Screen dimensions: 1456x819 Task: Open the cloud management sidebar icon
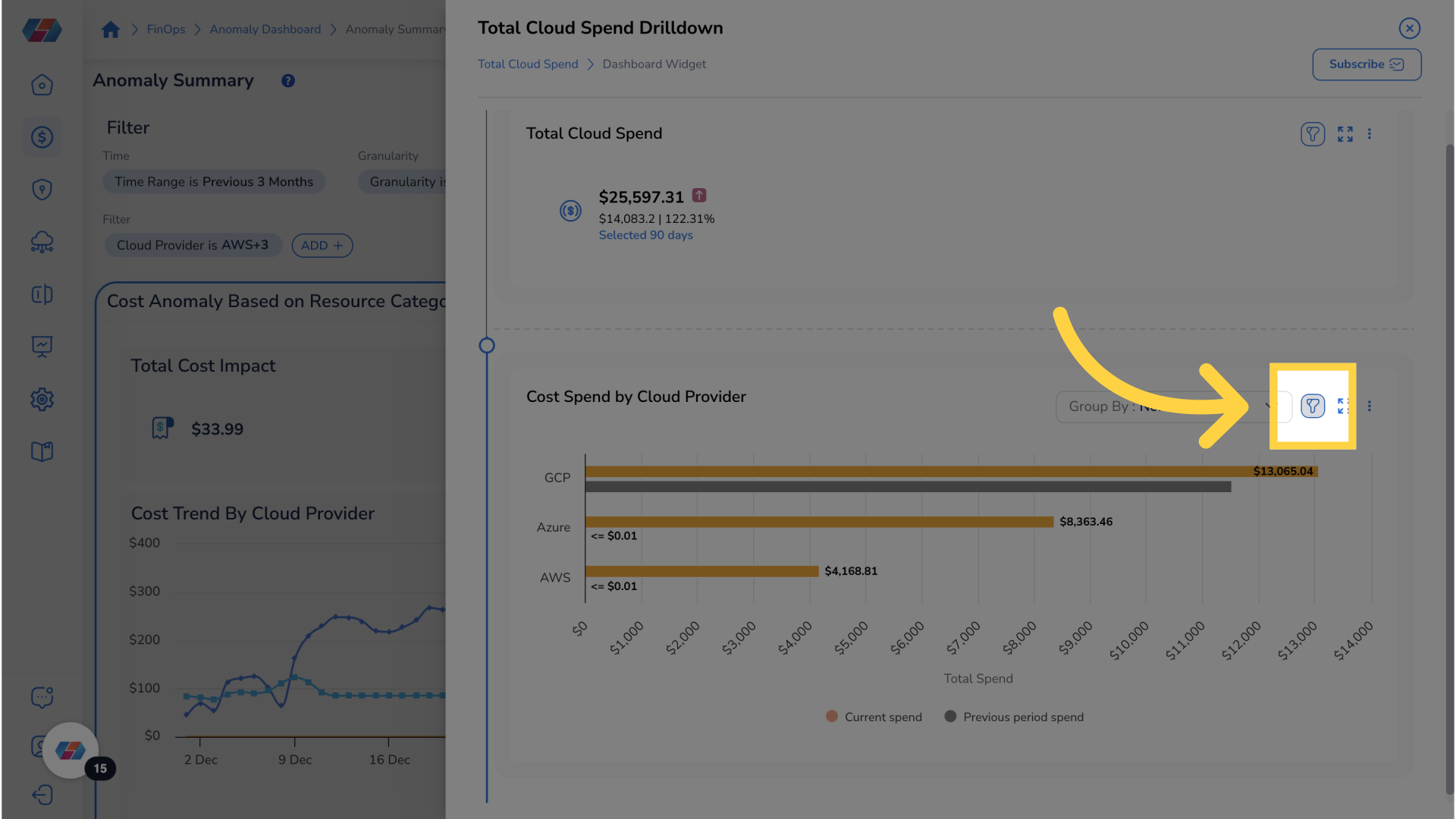[42, 242]
